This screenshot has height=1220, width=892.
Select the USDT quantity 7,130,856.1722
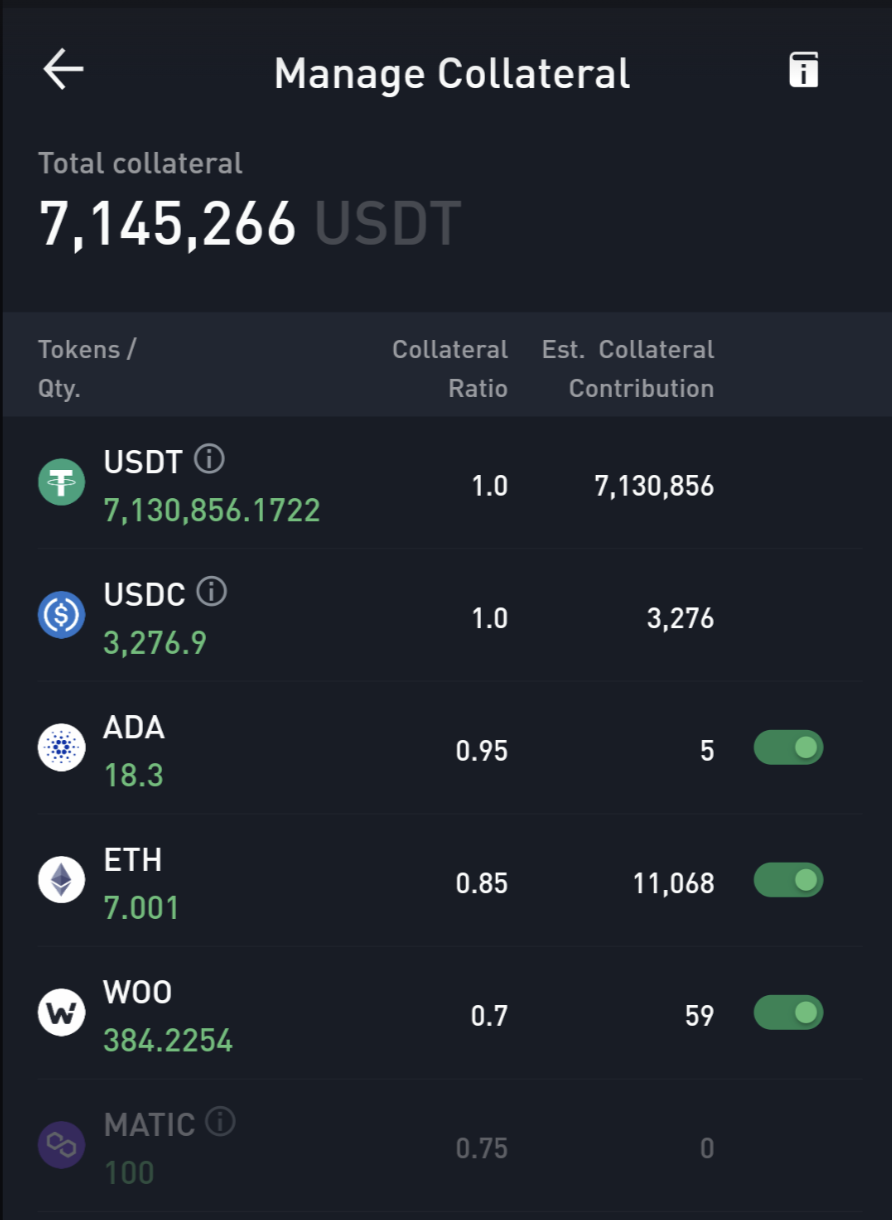pyautogui.click(x=212, y=510)
